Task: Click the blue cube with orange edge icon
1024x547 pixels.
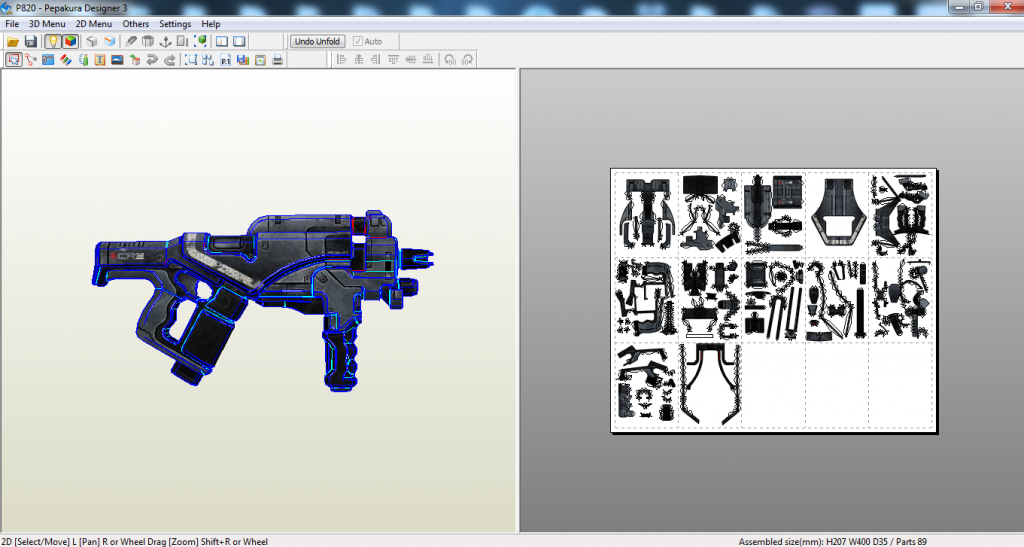Action: pos(109,41)
